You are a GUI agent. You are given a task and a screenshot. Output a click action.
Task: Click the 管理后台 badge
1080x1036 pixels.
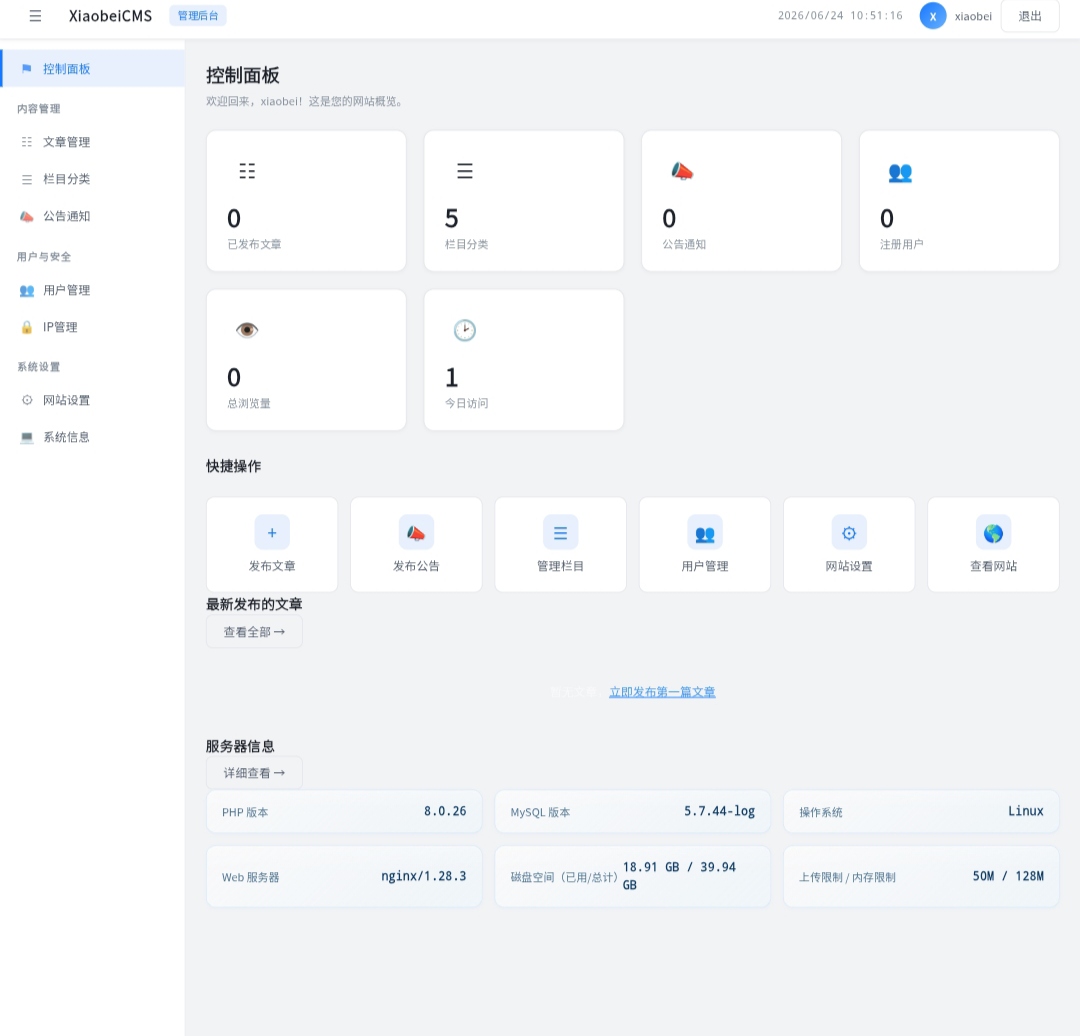click(x=198, y=16)
